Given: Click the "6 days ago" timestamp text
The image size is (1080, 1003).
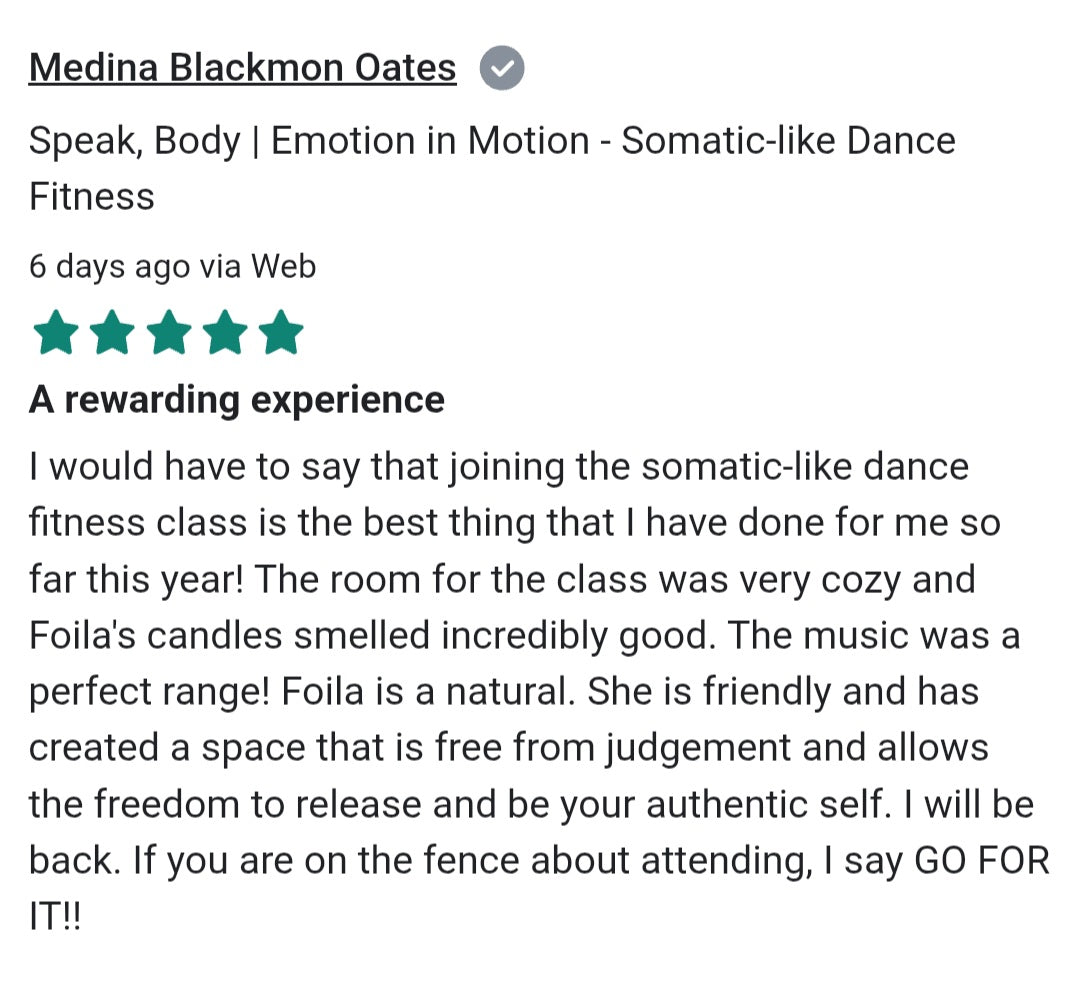Looking at the screenshot, I should click(109, 267).
